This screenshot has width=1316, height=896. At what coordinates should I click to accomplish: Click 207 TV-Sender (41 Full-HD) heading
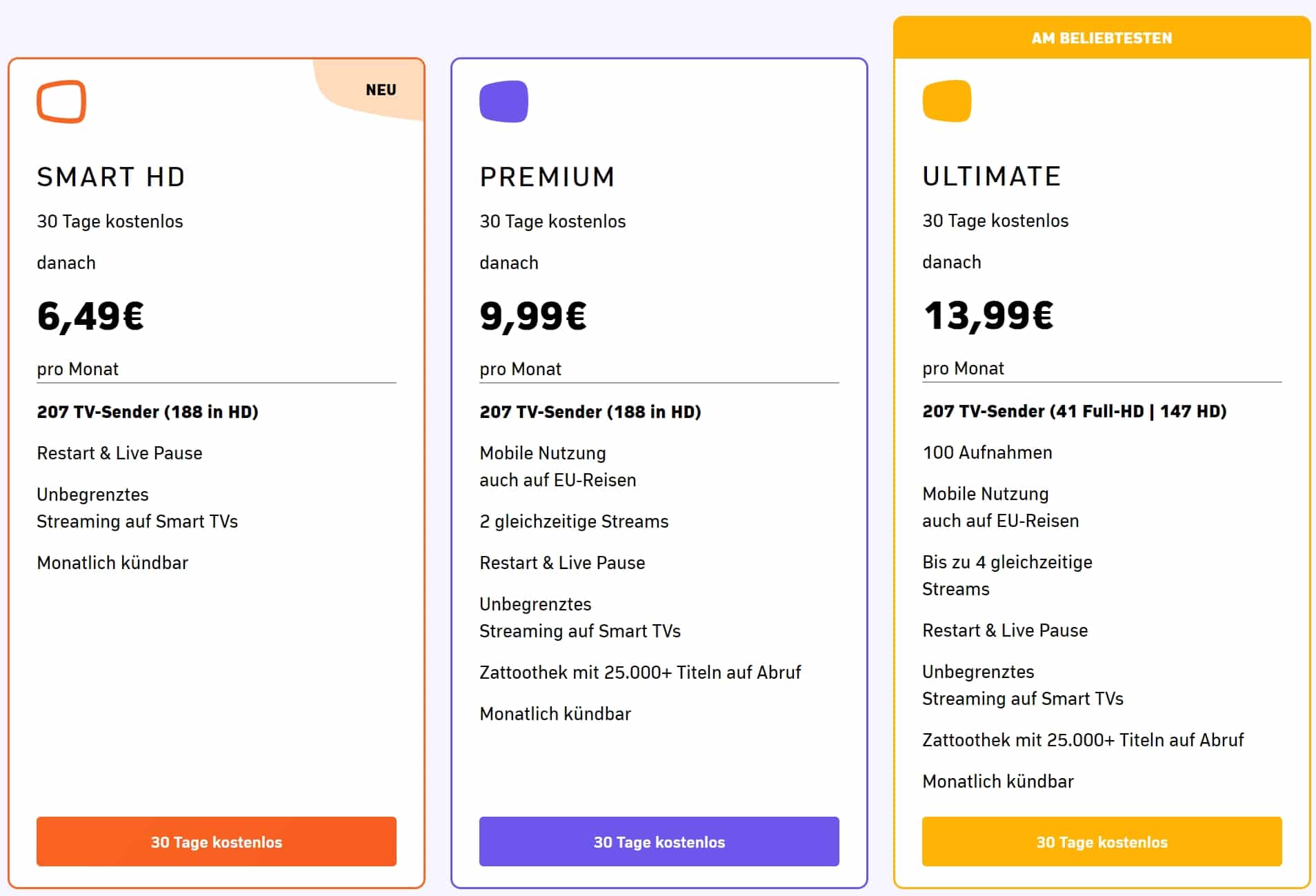tap(1074, 411)
